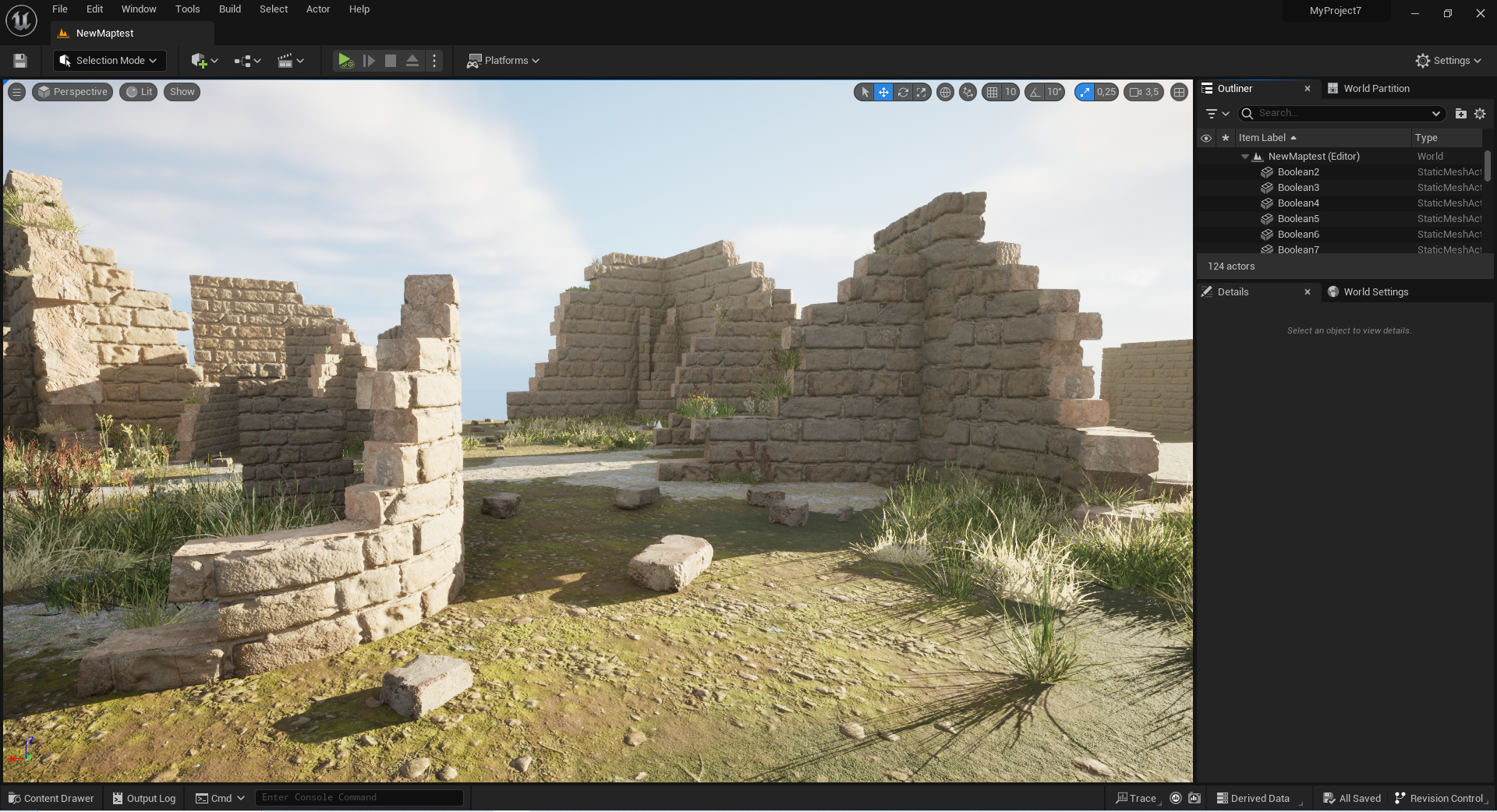The height and width of the screenshot is (812, 1497).
Task: Click the eye visibility column header
Action: (x=1206, y=138)
